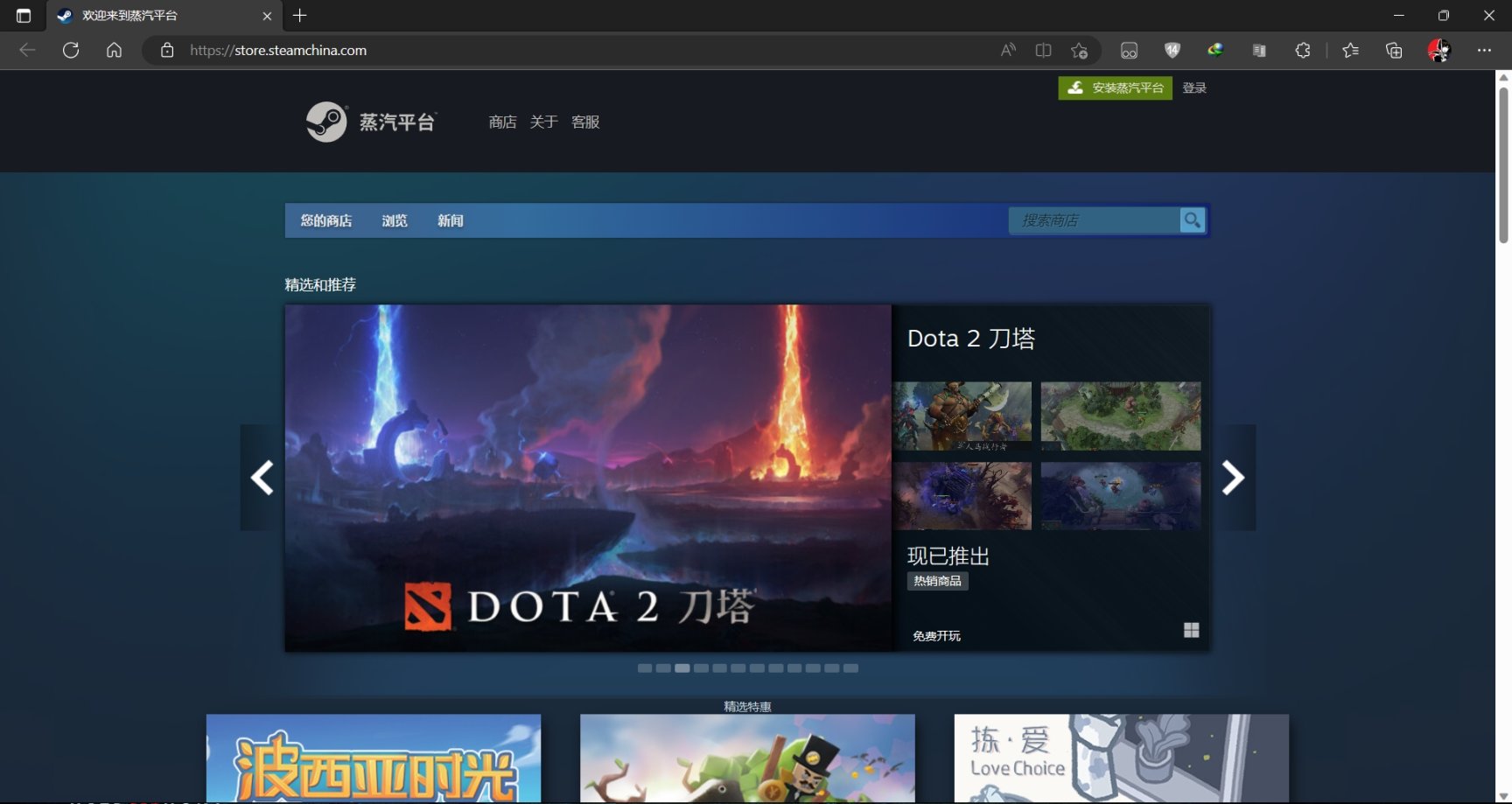
Task: Open the 关于 page from header
Action: coord(543,122)
